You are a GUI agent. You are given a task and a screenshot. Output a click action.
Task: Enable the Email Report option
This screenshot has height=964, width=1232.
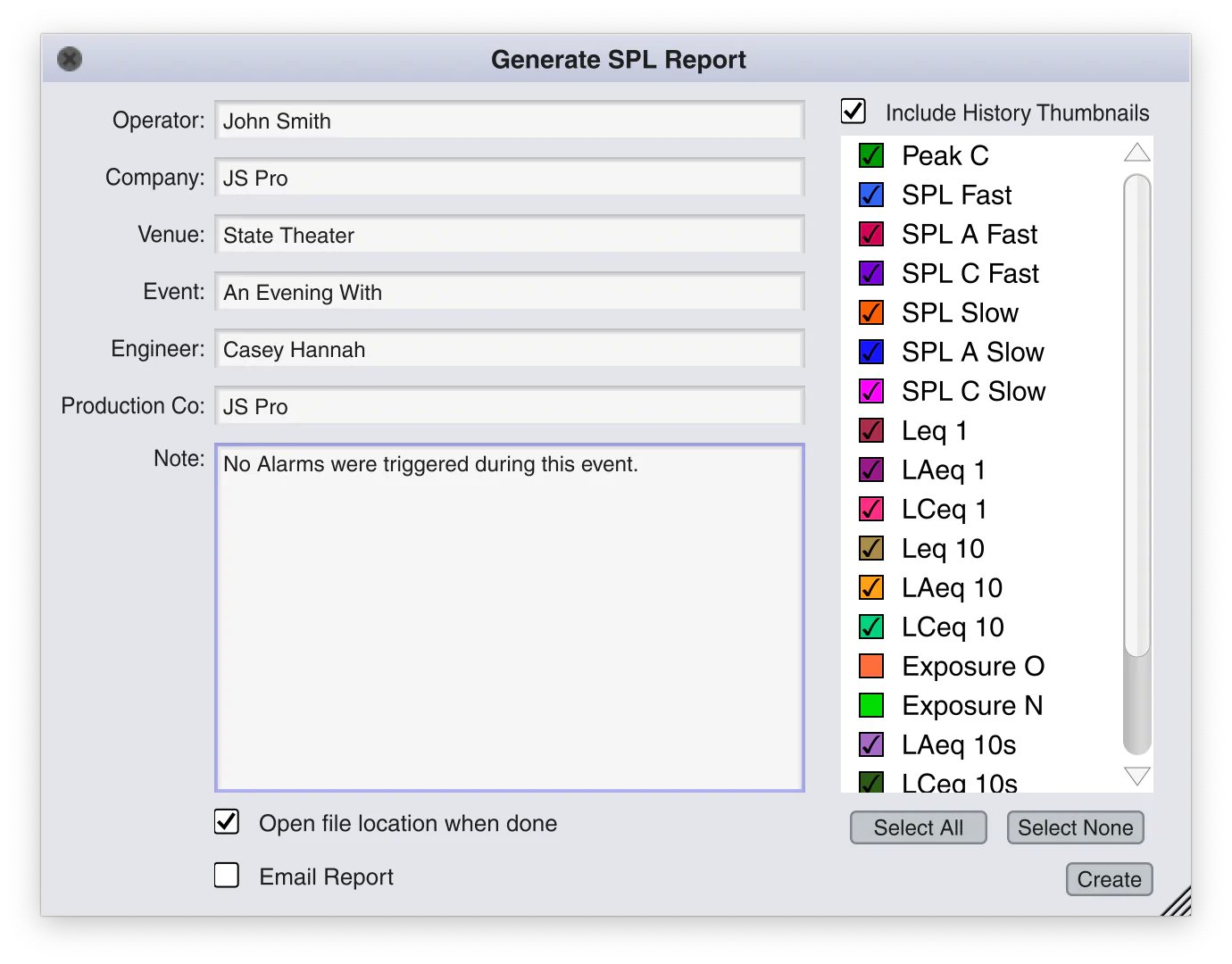coord(226,876)
